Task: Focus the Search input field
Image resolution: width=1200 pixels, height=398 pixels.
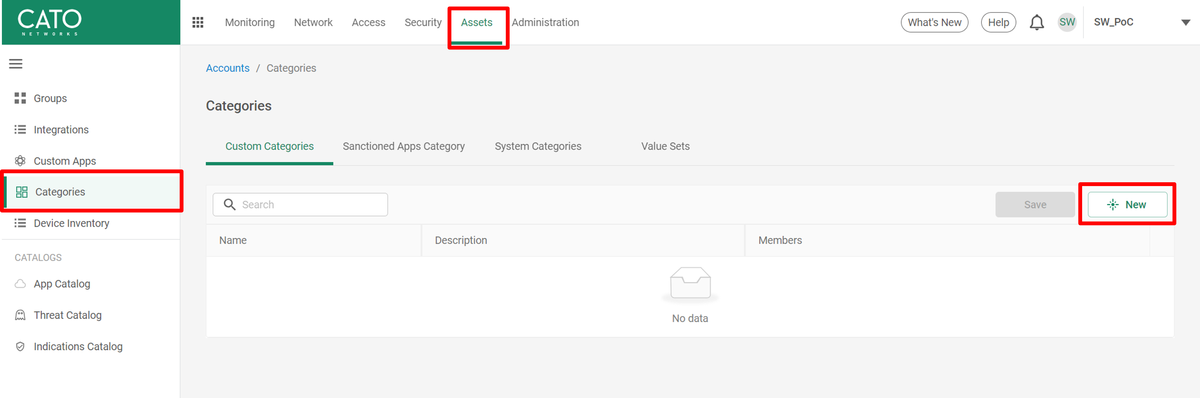Action: pyautogui.click(x=300, y=204)
